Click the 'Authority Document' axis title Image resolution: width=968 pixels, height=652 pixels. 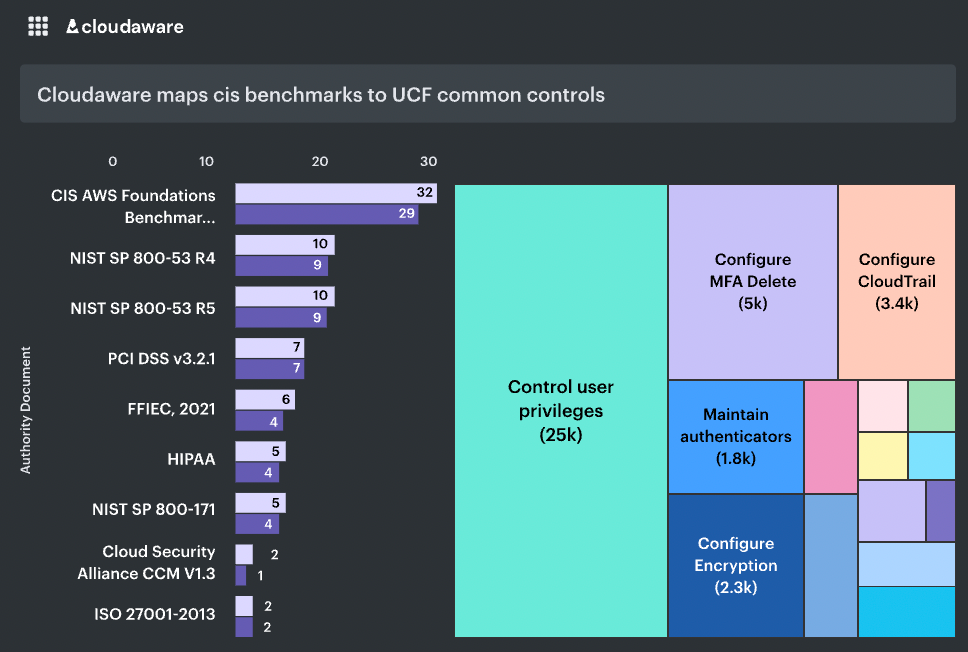(x=25, y=410)
